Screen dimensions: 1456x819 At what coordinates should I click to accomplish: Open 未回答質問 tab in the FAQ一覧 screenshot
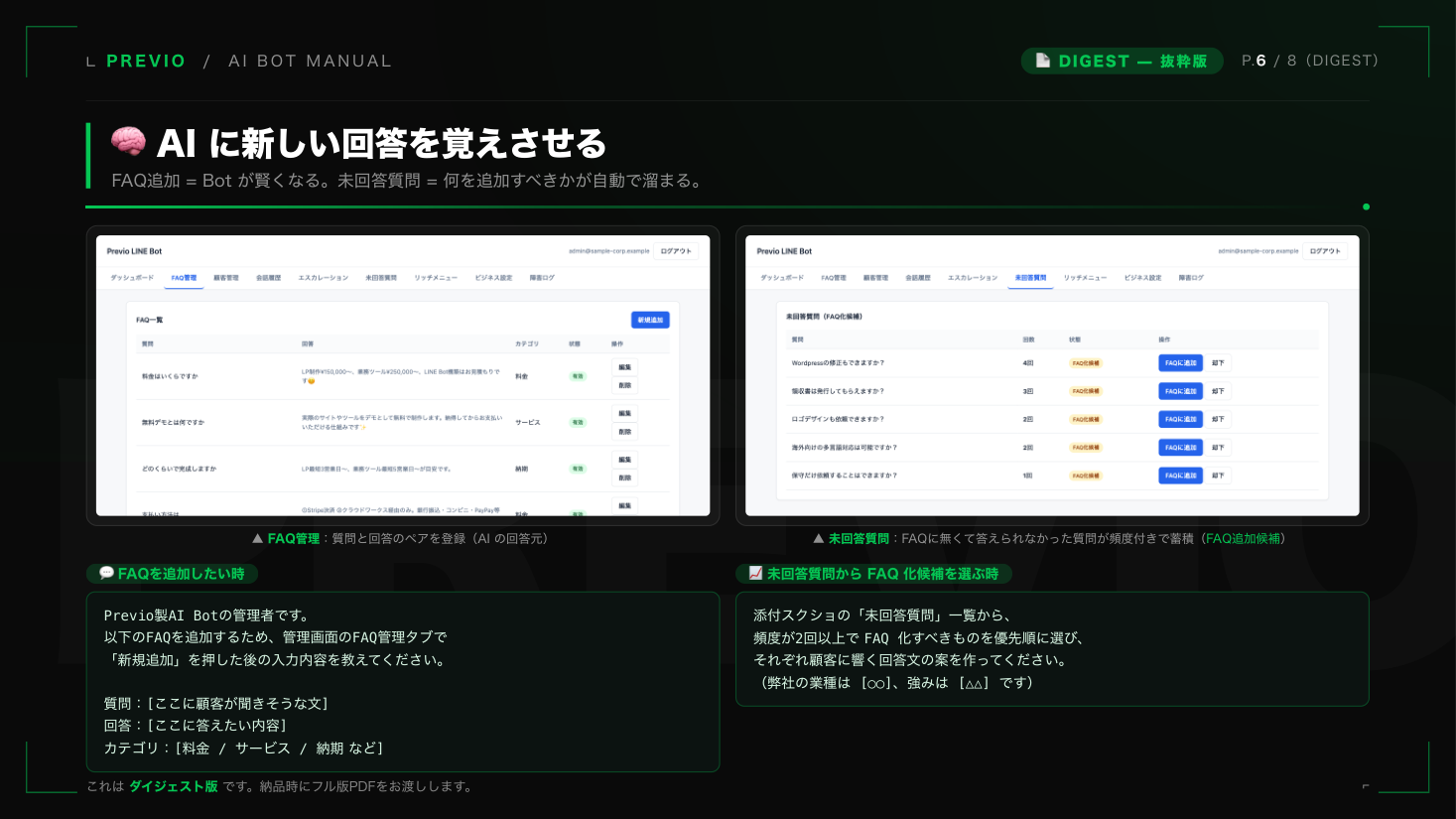pos(381,278)
